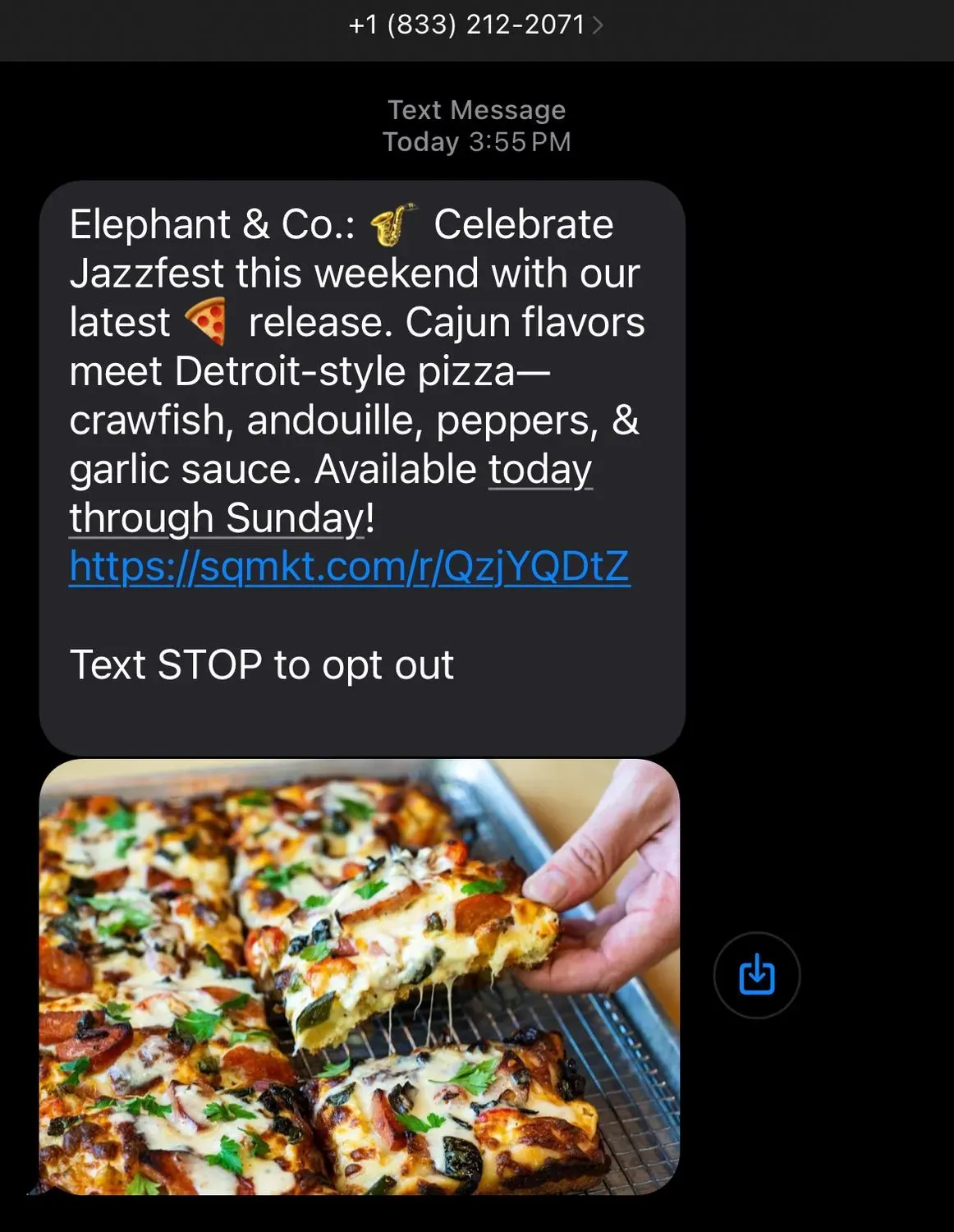The height and width of the screenshot is (1232, 954).
Task: Click the "Text Message" label
Action: point(476,109)
